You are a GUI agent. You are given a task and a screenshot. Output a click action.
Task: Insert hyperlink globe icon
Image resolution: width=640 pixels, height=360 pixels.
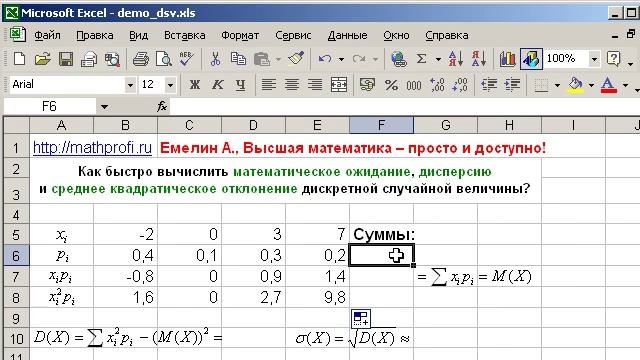tap(398, 59)
